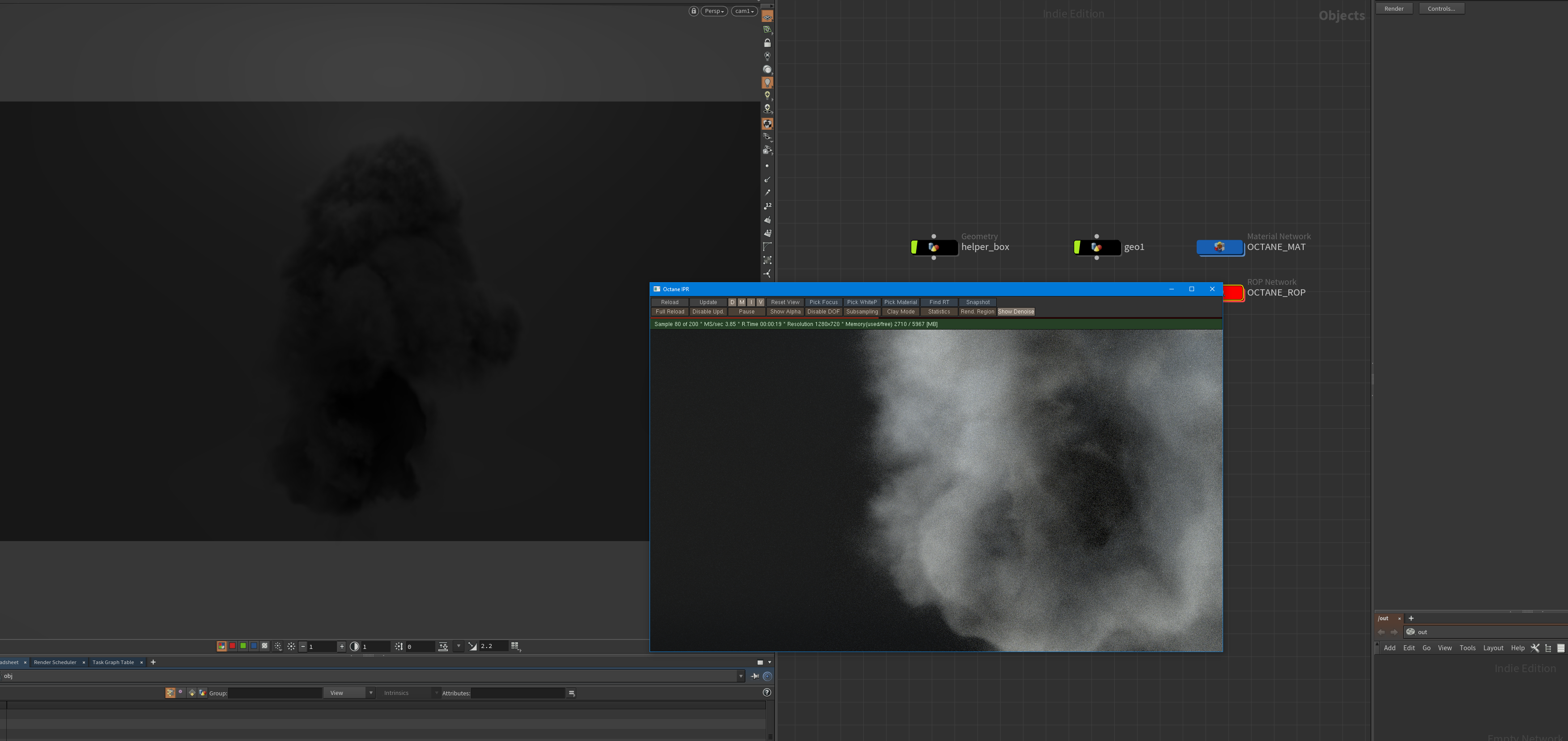Click the Group input field
The image size is (1568, 741).
[x=275, y=693]
